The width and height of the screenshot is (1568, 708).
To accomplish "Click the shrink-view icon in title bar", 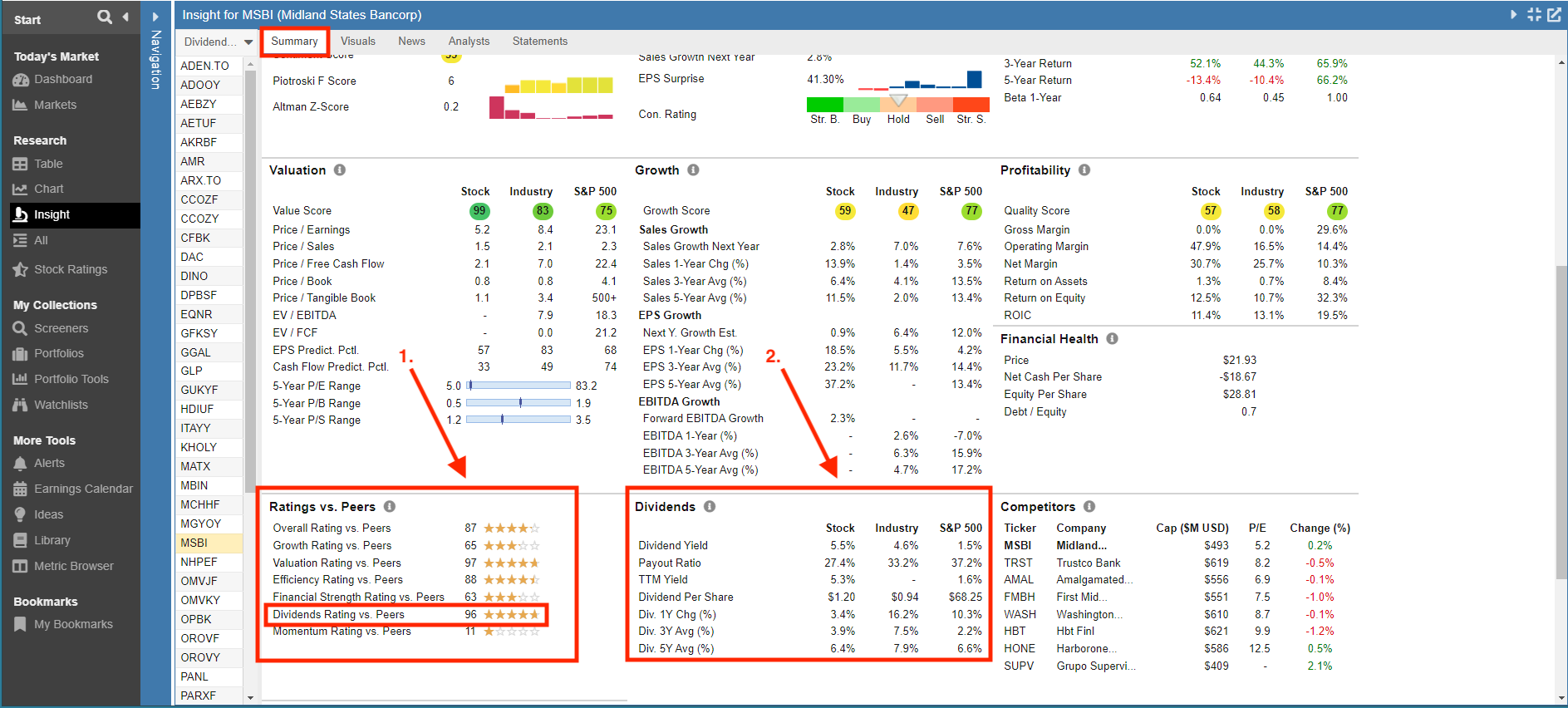I will point(1534,15).
